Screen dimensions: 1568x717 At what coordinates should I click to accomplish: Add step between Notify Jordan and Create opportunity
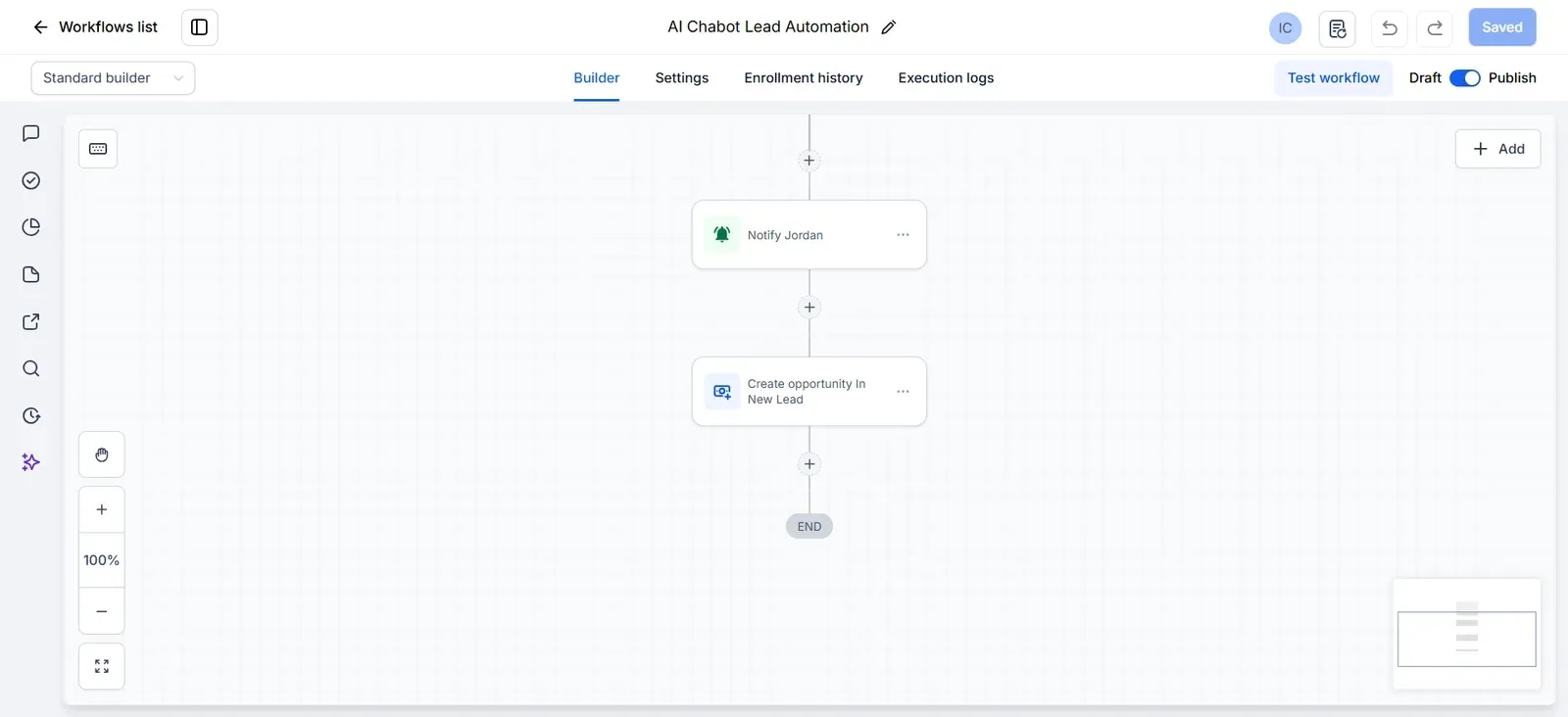coord(809,308)
